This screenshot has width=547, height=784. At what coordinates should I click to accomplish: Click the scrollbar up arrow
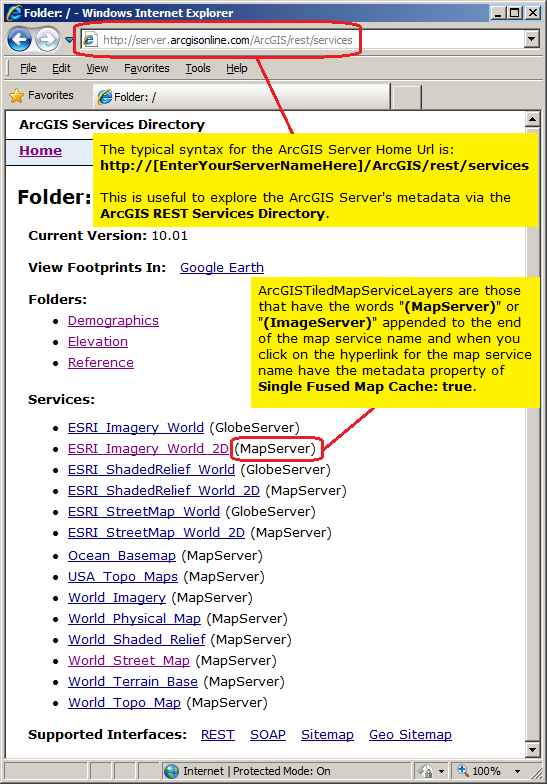532,119
